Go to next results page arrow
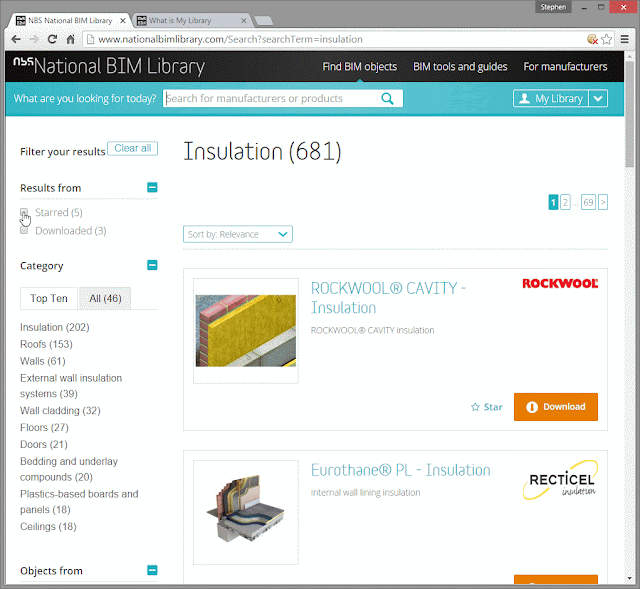640x589 pixels. point(603,202)
